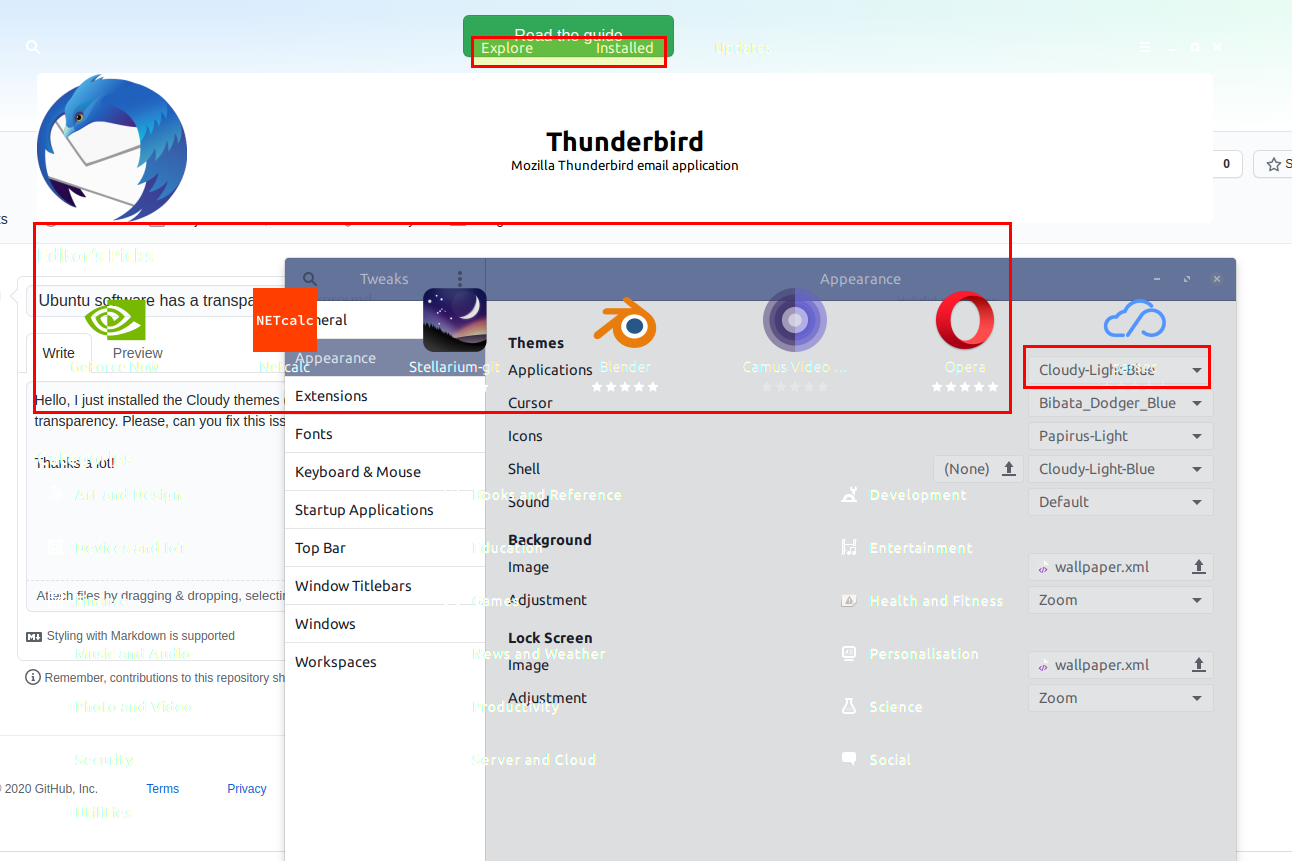Select Windows in the Tweaks sidebar
This screenshot has width=1292, height=861.
[385, 624]
